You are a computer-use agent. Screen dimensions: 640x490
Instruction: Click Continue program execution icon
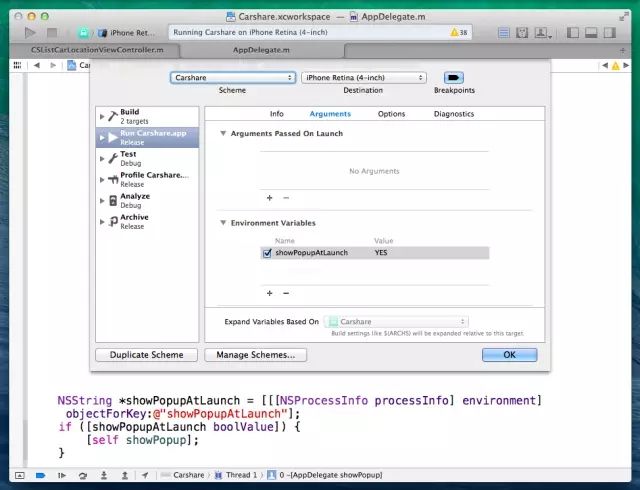coord(62,475)
